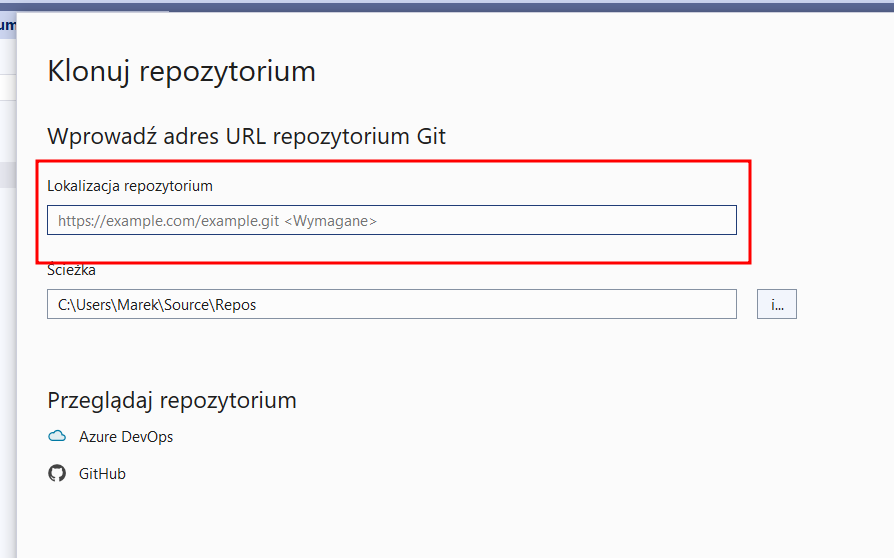
Task: Click the Klonuj repozytorium dialog title
Action: [x=181, y=72]
